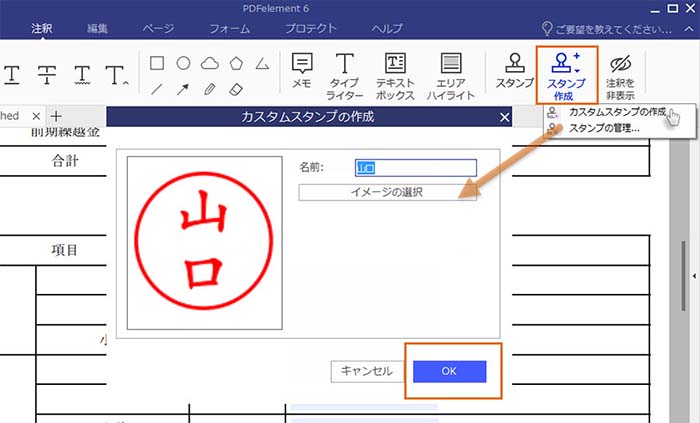Click the 名前 name input field

(415, 168)
